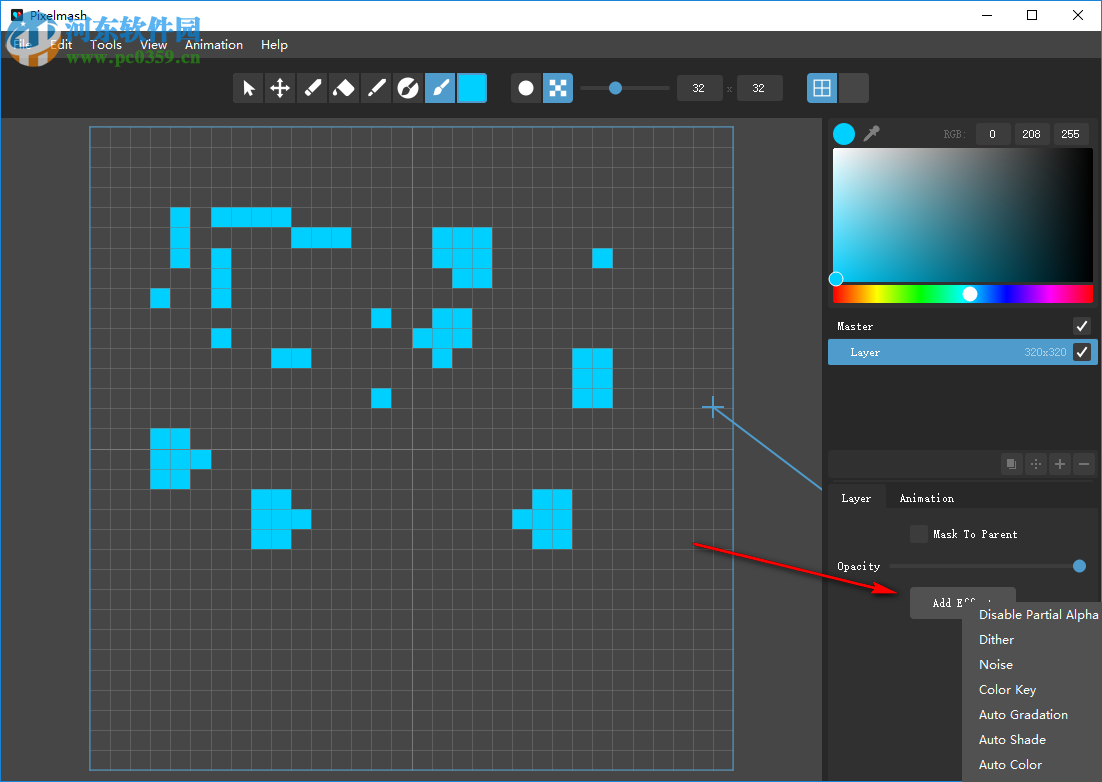The image size is (1102, 782).
Task: Select the round brush shape icon
Action: [x=526, y=88]
